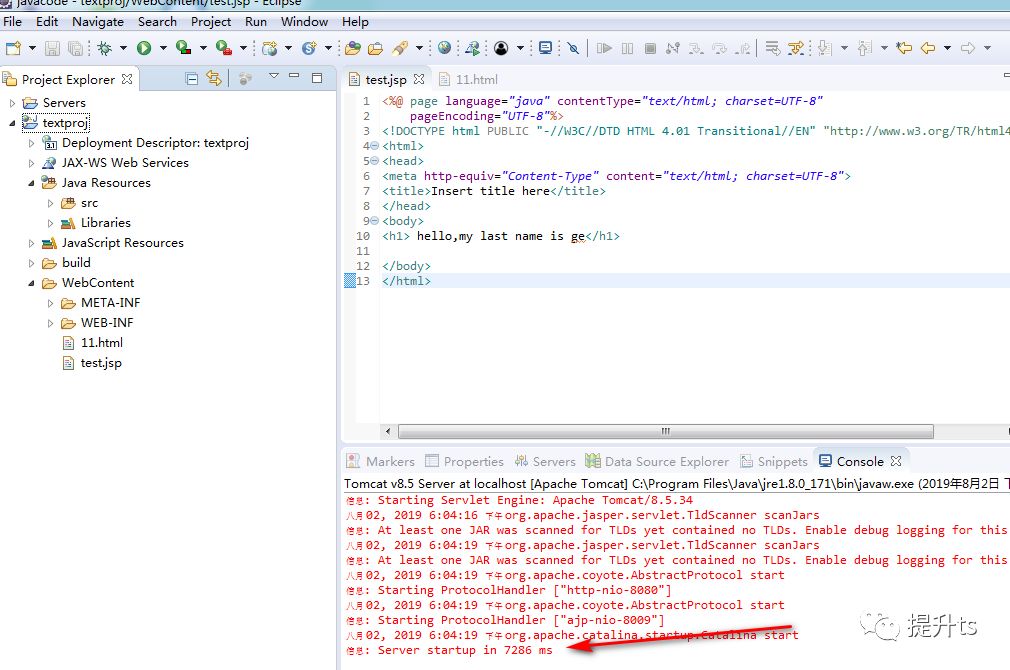Click the Open Type folder icon

tap(352, 48)
